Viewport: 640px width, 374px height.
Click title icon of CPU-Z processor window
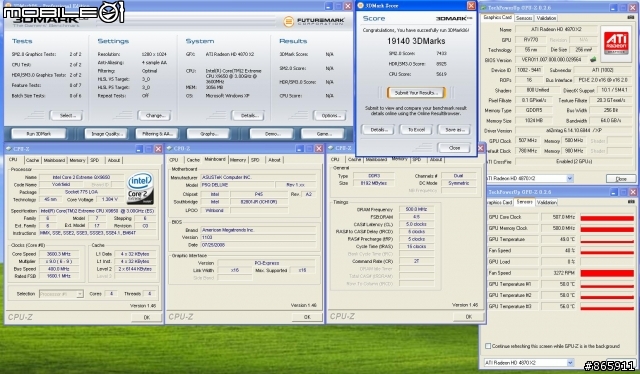(x=9, y=149)
